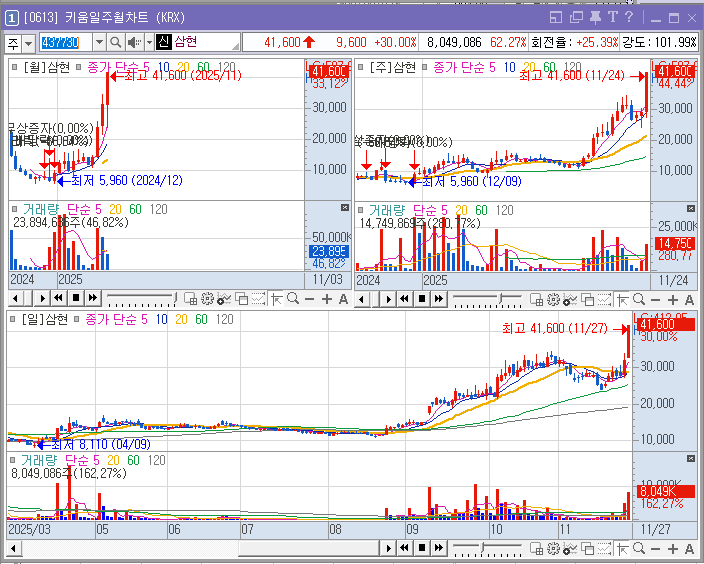Open the 주 period dropdown arrow

[28, 44]
